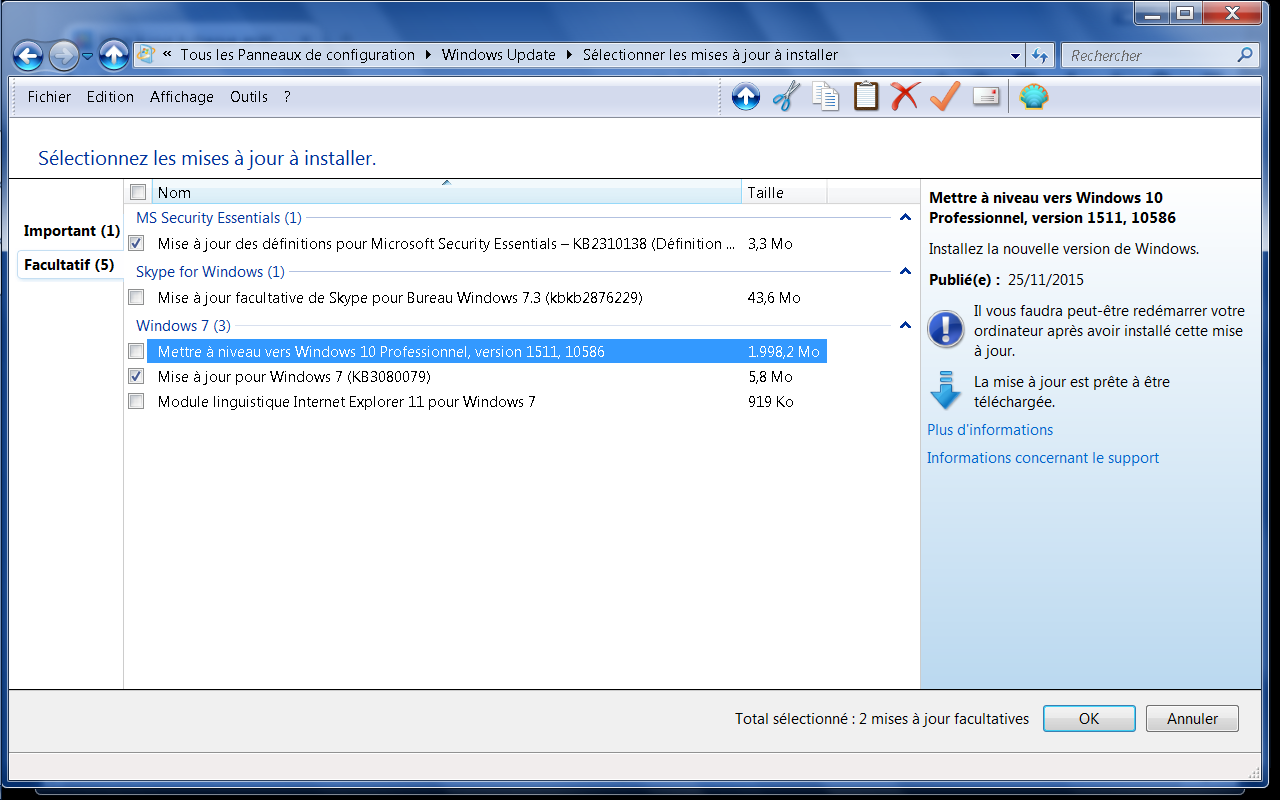
Task: Open the recent pages dropdown arrow
Action: click(x=87, y=56)
